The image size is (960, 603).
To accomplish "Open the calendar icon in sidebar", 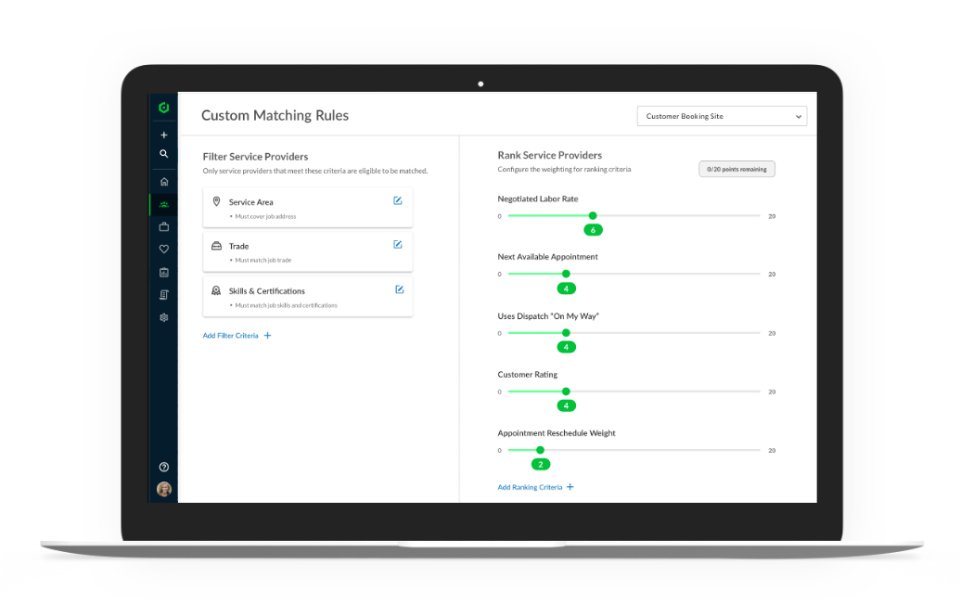I will pos(163,272).
